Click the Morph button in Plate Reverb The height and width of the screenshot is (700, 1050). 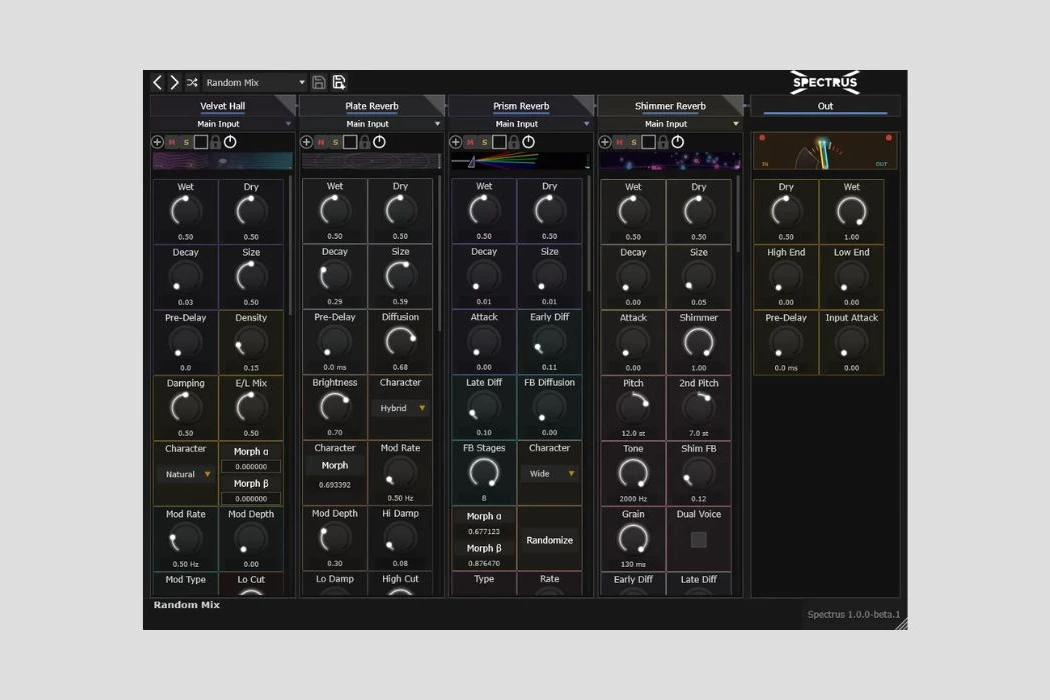[x=335, y=466]
